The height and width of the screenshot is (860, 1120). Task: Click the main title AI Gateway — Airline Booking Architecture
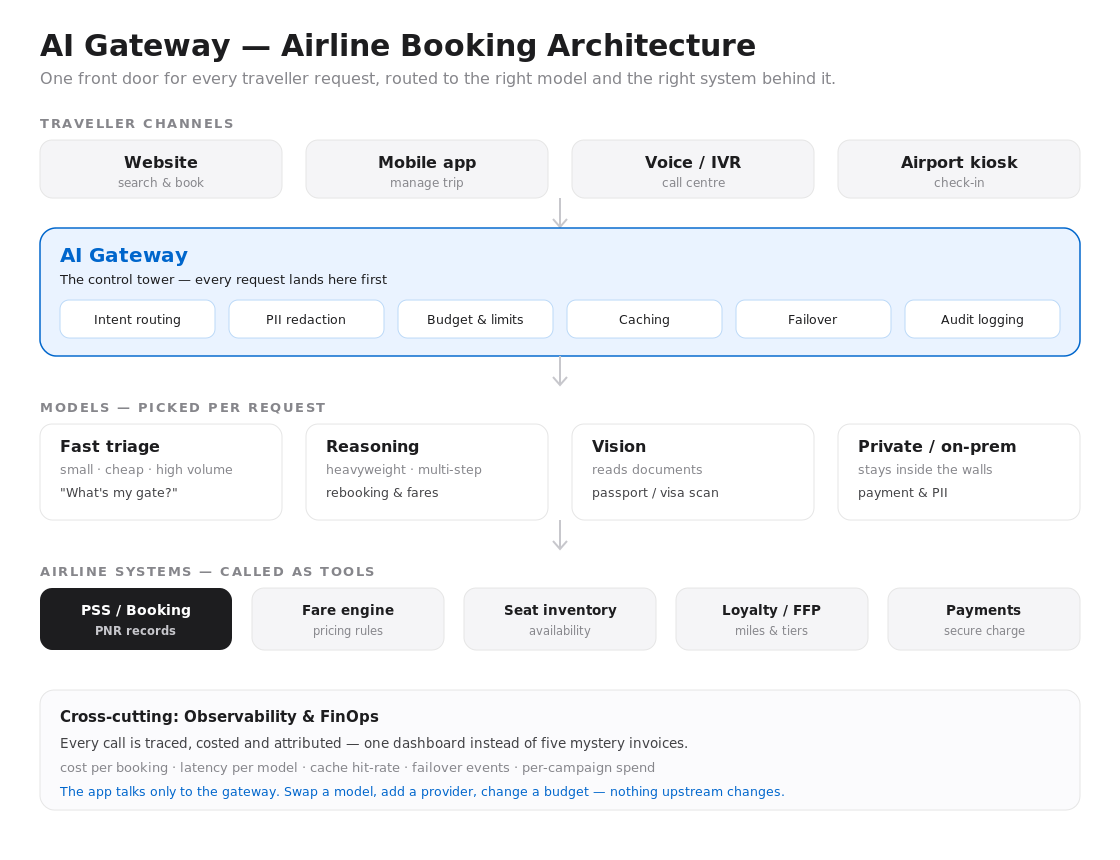(398, 46)
